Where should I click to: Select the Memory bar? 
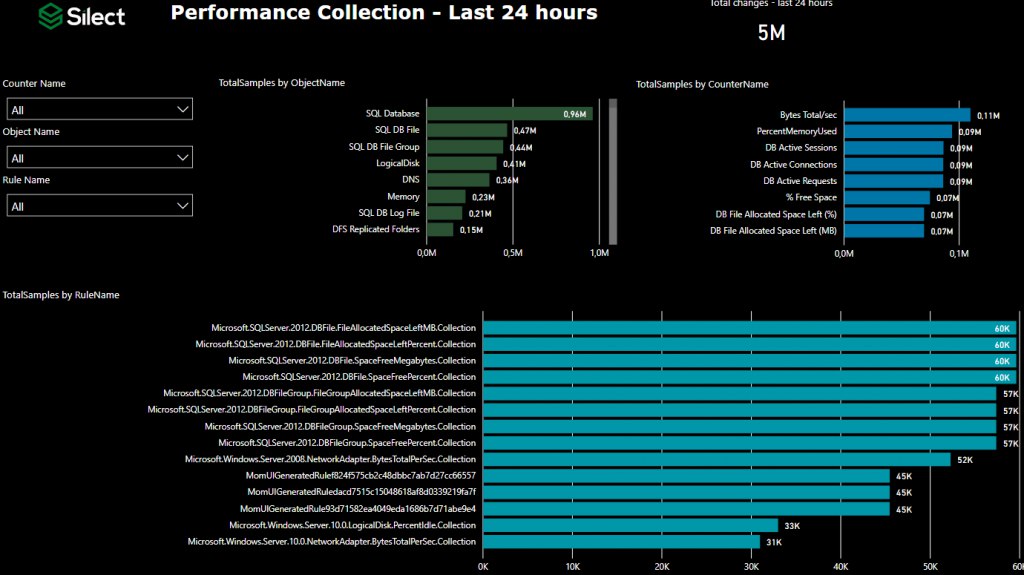[446, 197]
